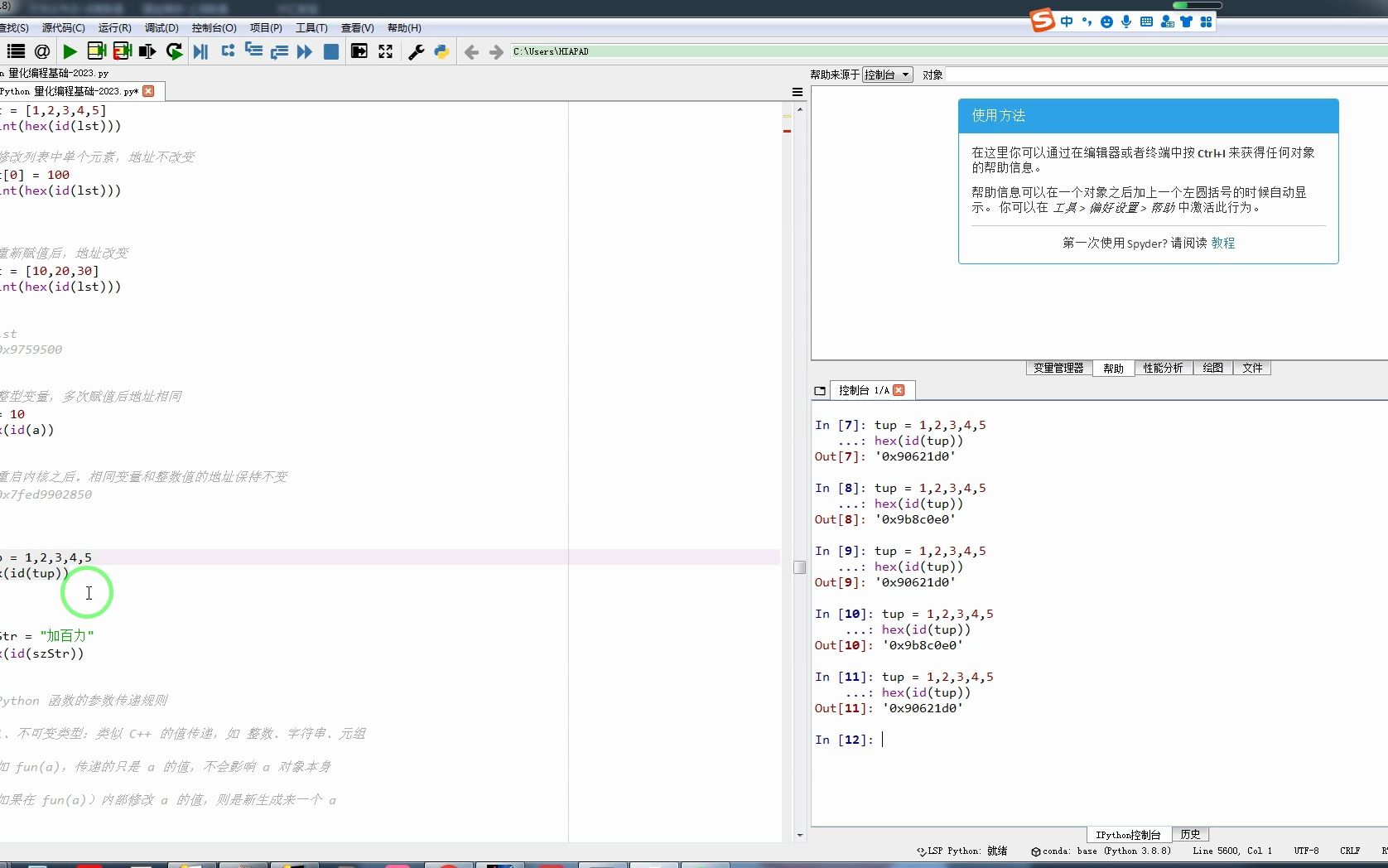Screen dimensions: 1388x868
Task: Open the soft keyboard on Sogou bar
Action: (x=1146, y=22)
